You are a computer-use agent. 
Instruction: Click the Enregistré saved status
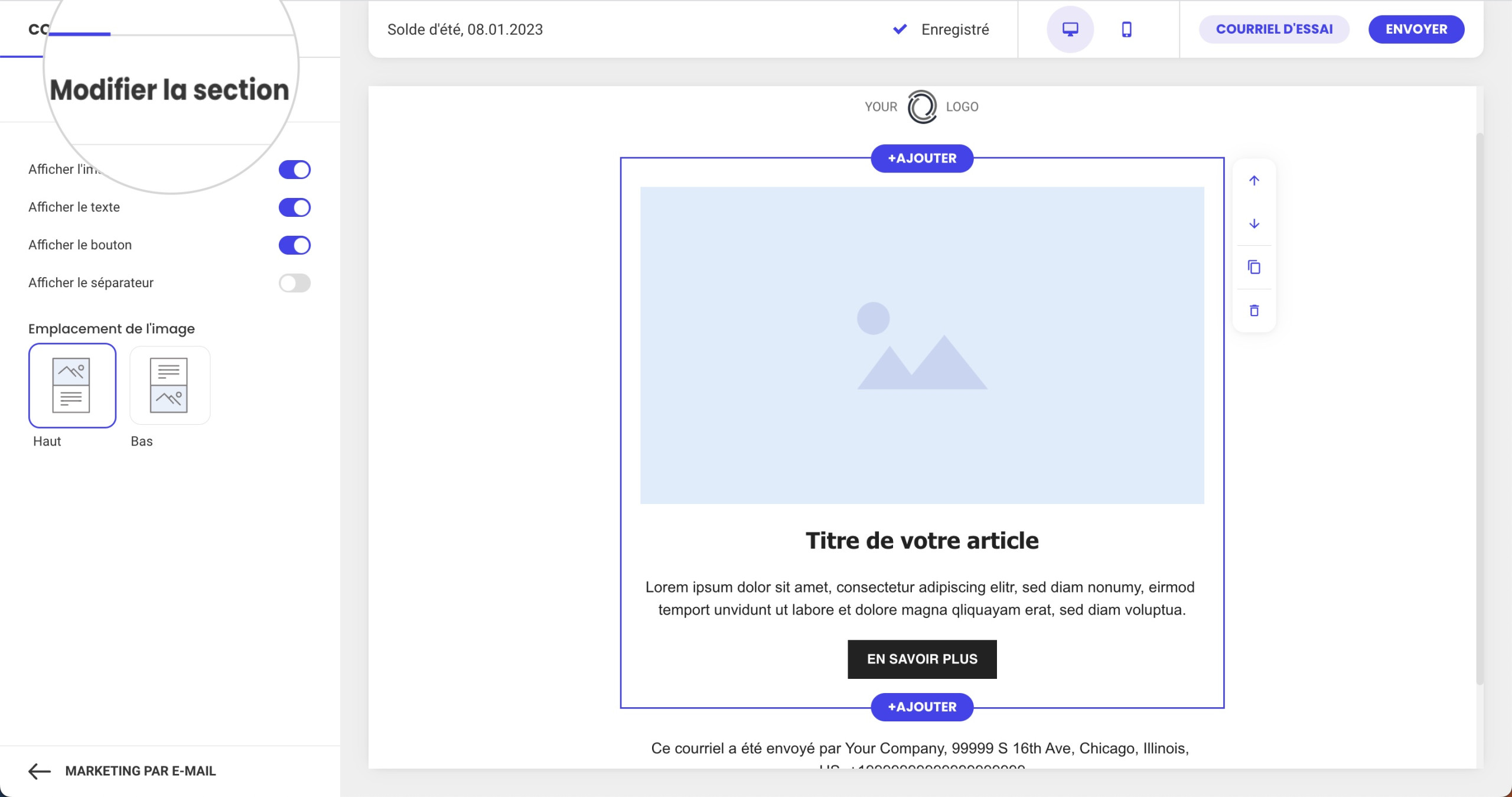pyautogui.click(x=941, y=30)
